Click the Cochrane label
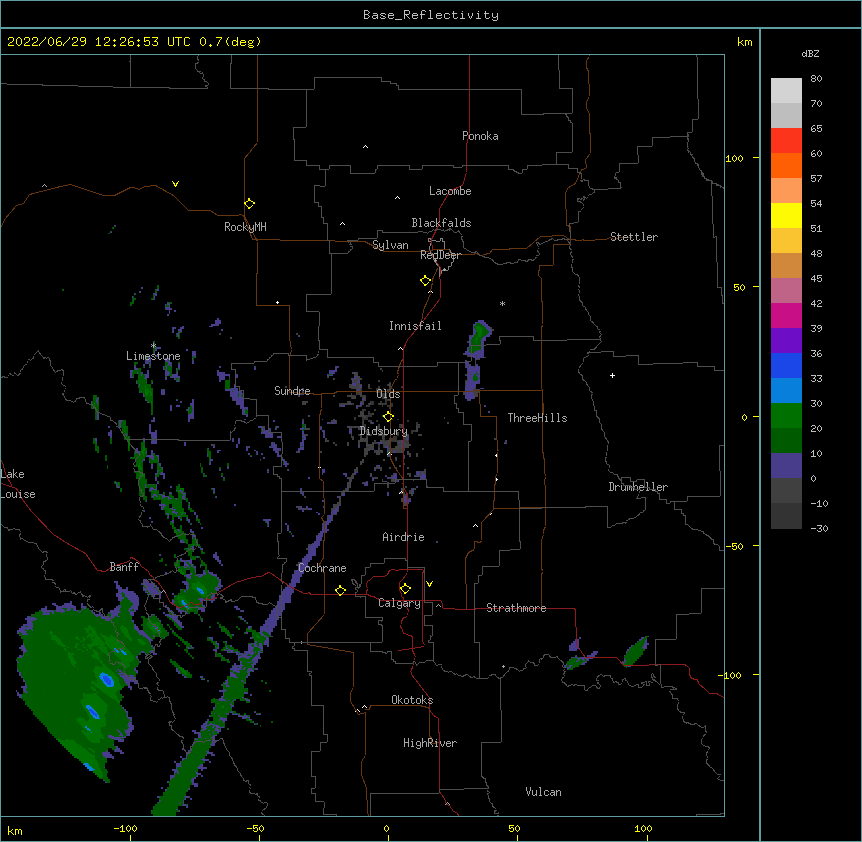Screen dimensions: 862x842 (x=322, y=568)
